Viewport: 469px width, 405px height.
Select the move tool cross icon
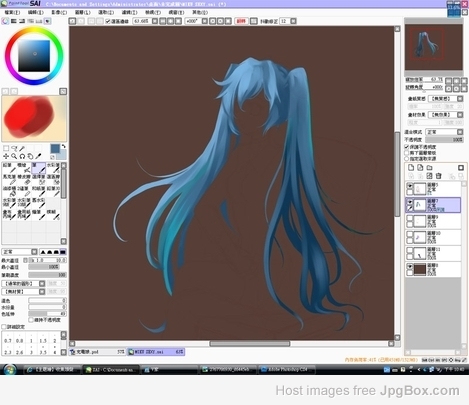pos(6,156)
